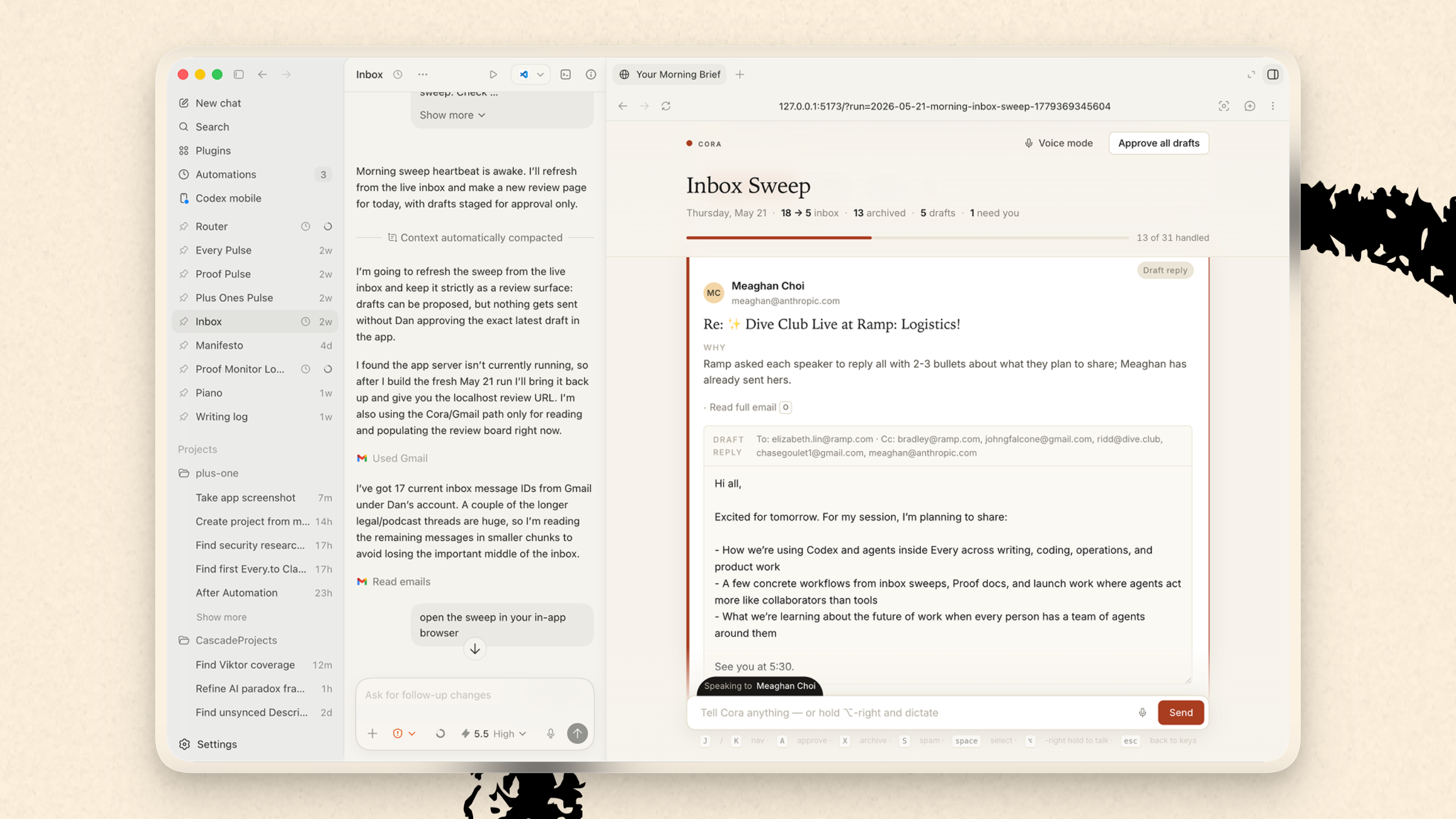Go back using the sidebar header arrow
The image size is (1456, 819).
262,75
